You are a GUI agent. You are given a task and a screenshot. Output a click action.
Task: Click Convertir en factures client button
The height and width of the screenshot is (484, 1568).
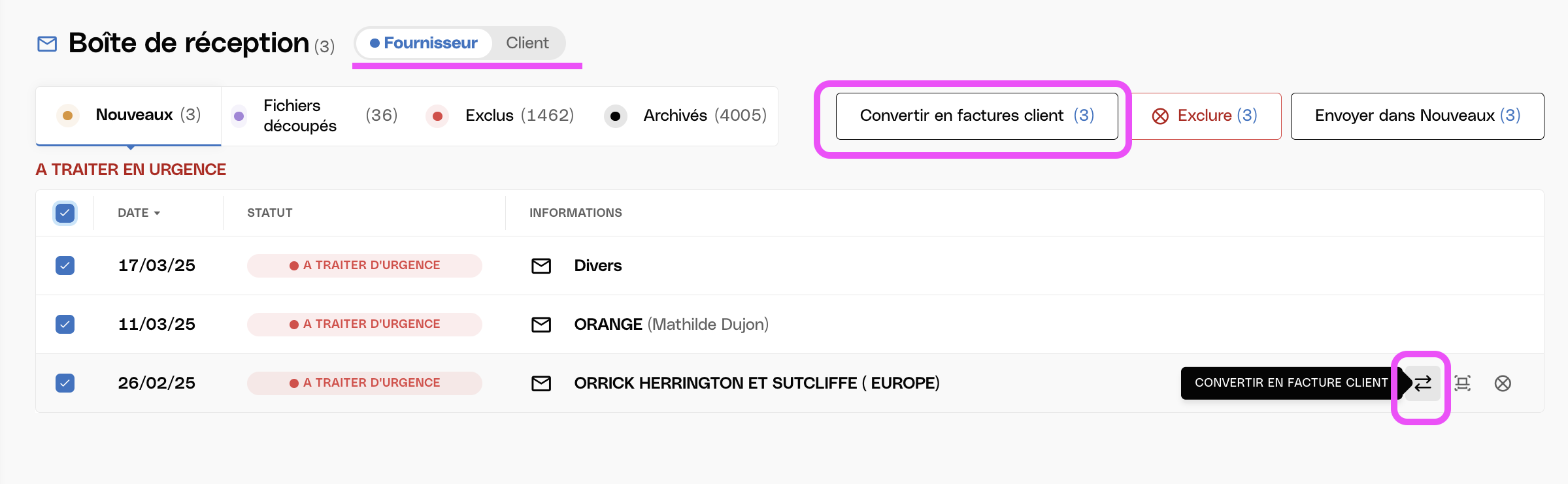[976, 116]
